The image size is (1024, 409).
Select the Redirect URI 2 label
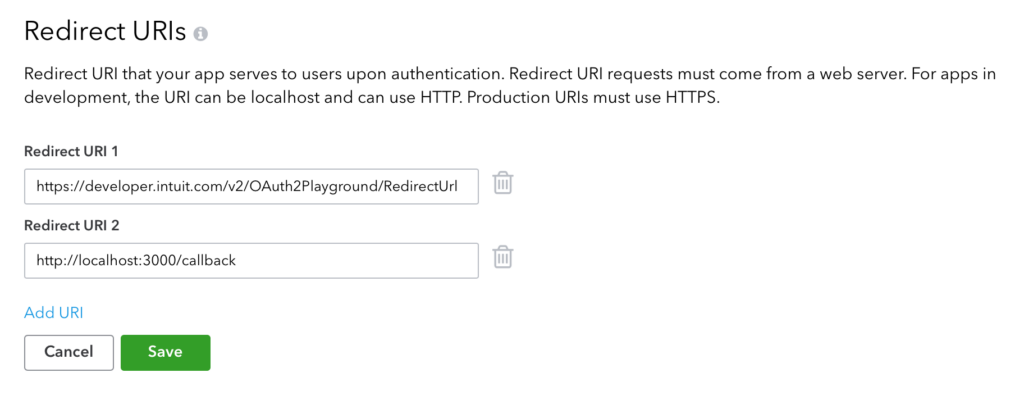click(72, 225)
